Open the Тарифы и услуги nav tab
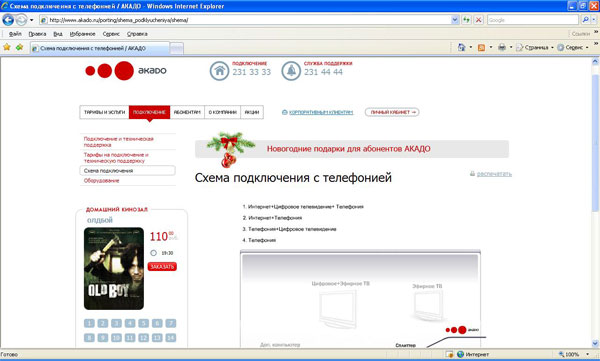 click(104, 112)
